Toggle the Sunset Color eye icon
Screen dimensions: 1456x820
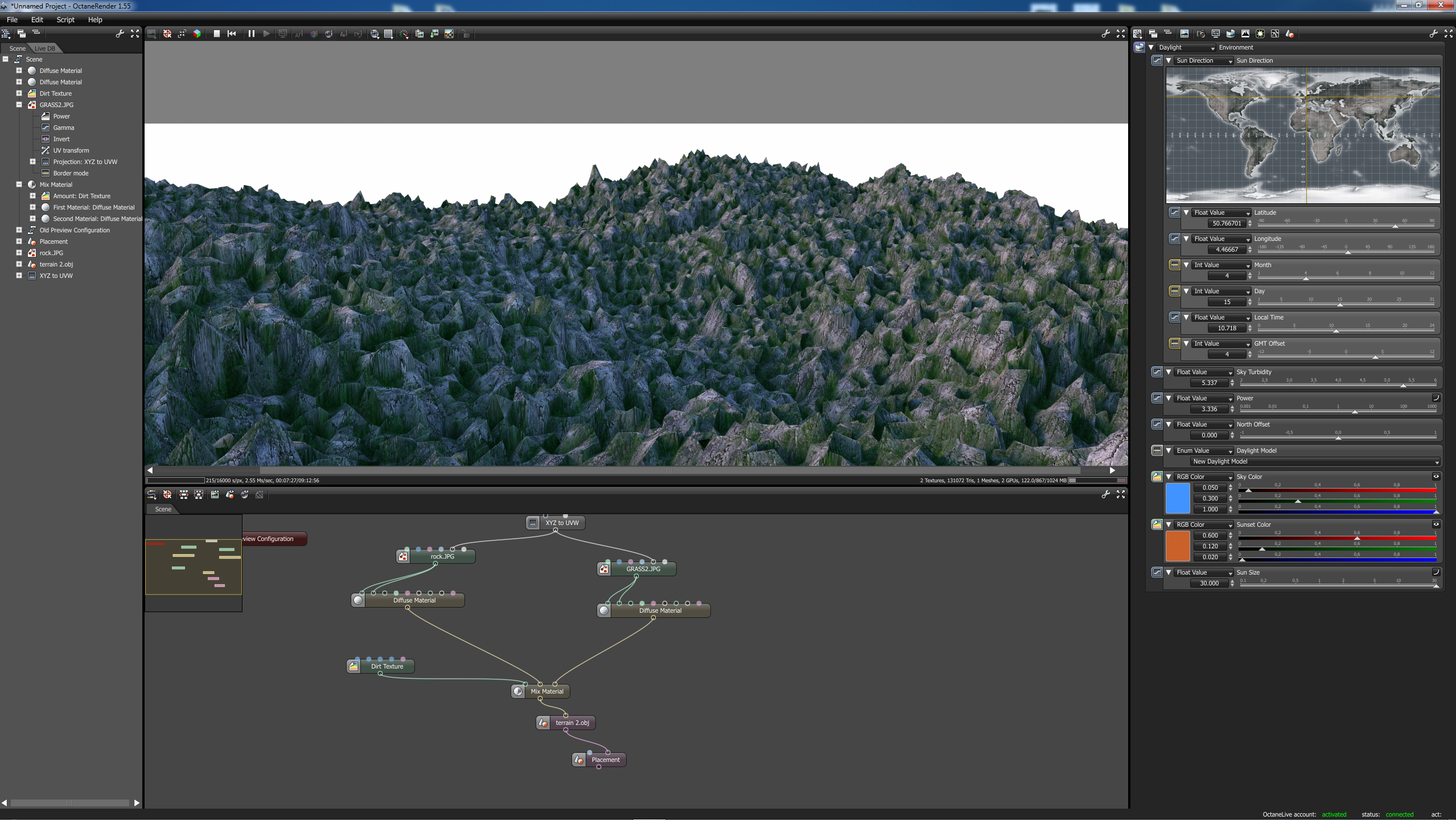click(x=1436, y=524)
